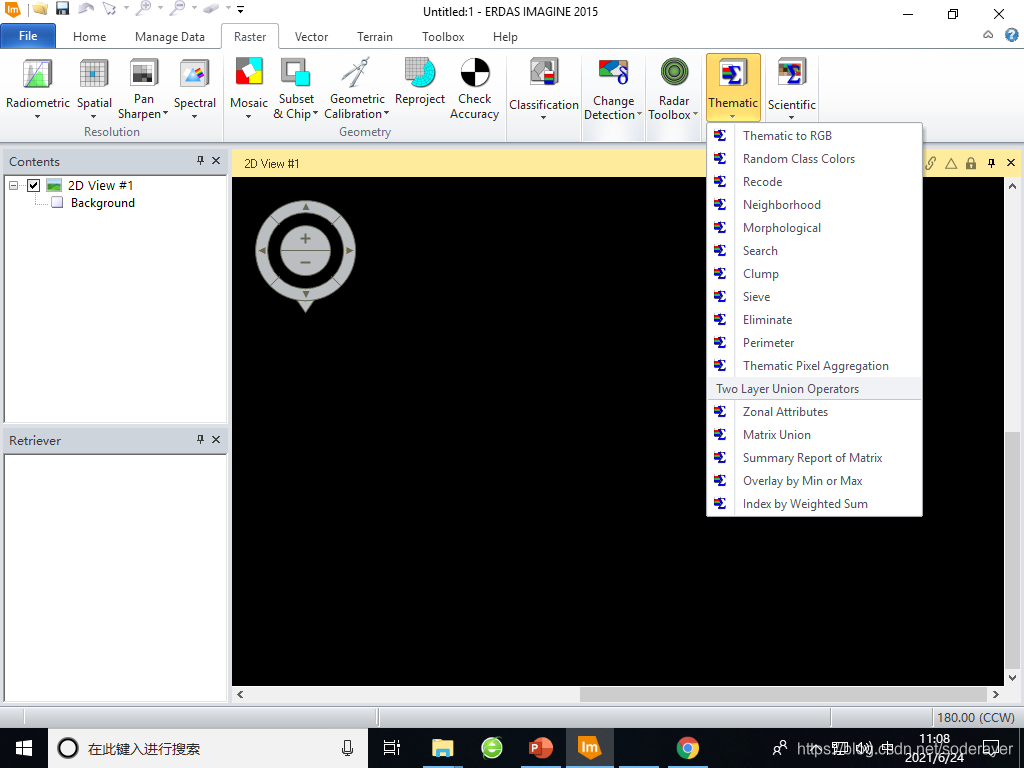Switch to the Home tab
Viewport: 1024px width, 768px height.
89,37
